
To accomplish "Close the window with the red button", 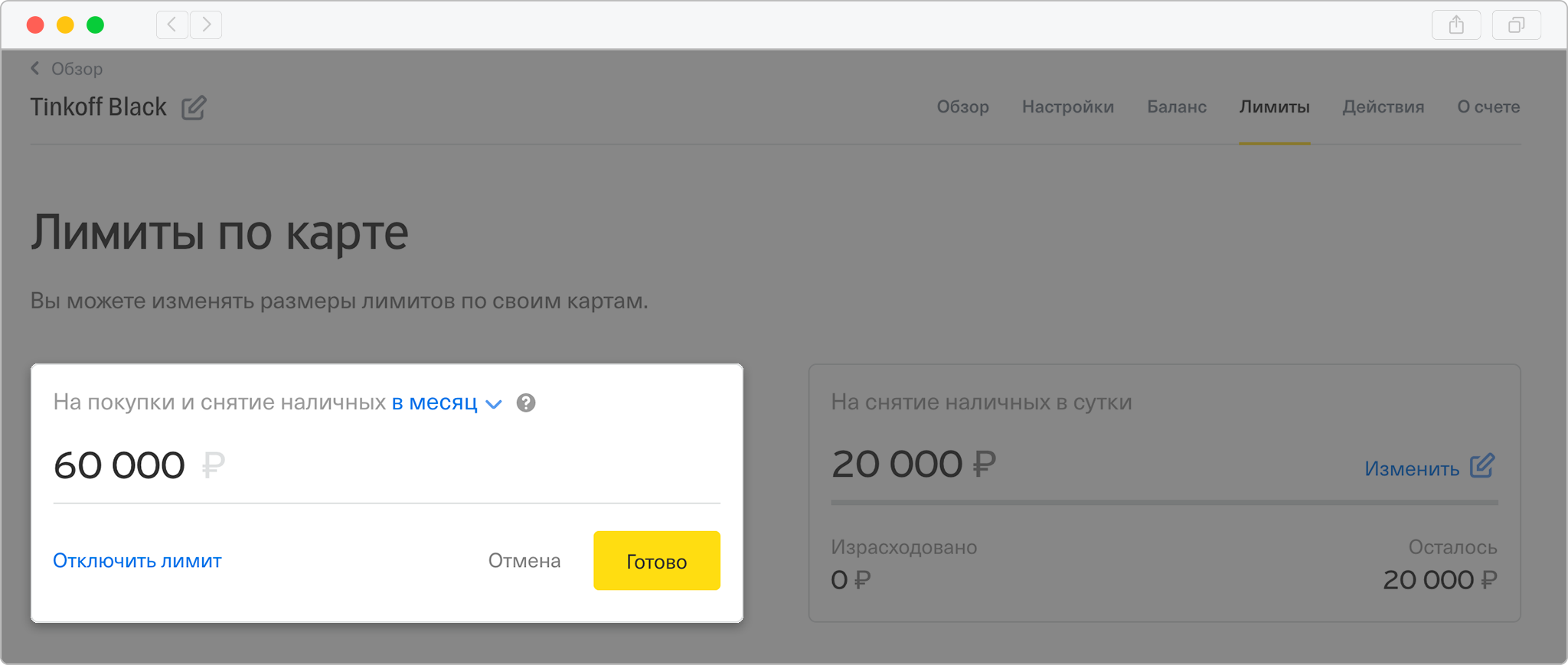I will [x=35, y=25].
